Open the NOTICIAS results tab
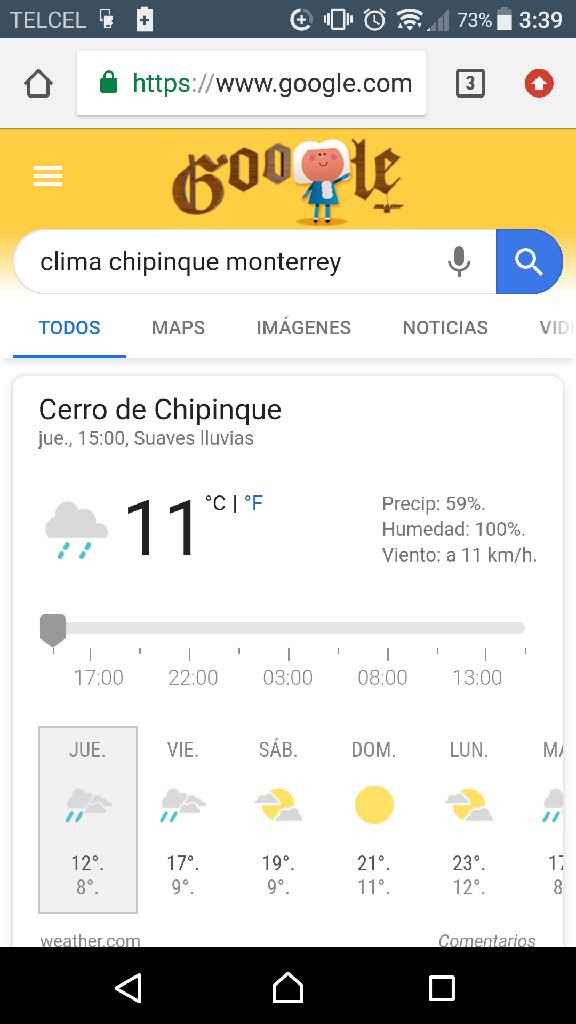Viewport: 576px width, 1024px height. [445, 327]
